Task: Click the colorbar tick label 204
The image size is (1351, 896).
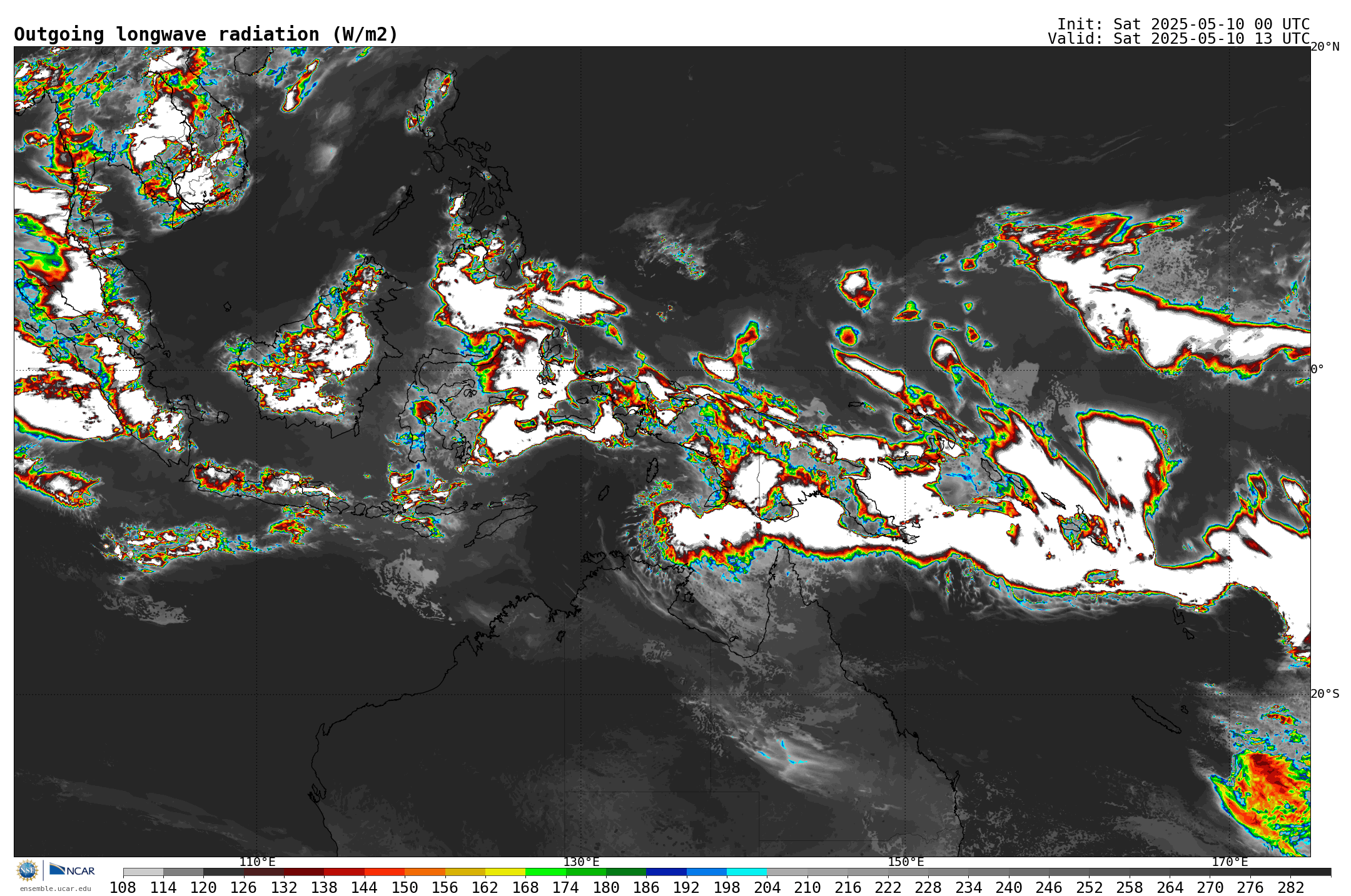Action: (x=767, y=887)
